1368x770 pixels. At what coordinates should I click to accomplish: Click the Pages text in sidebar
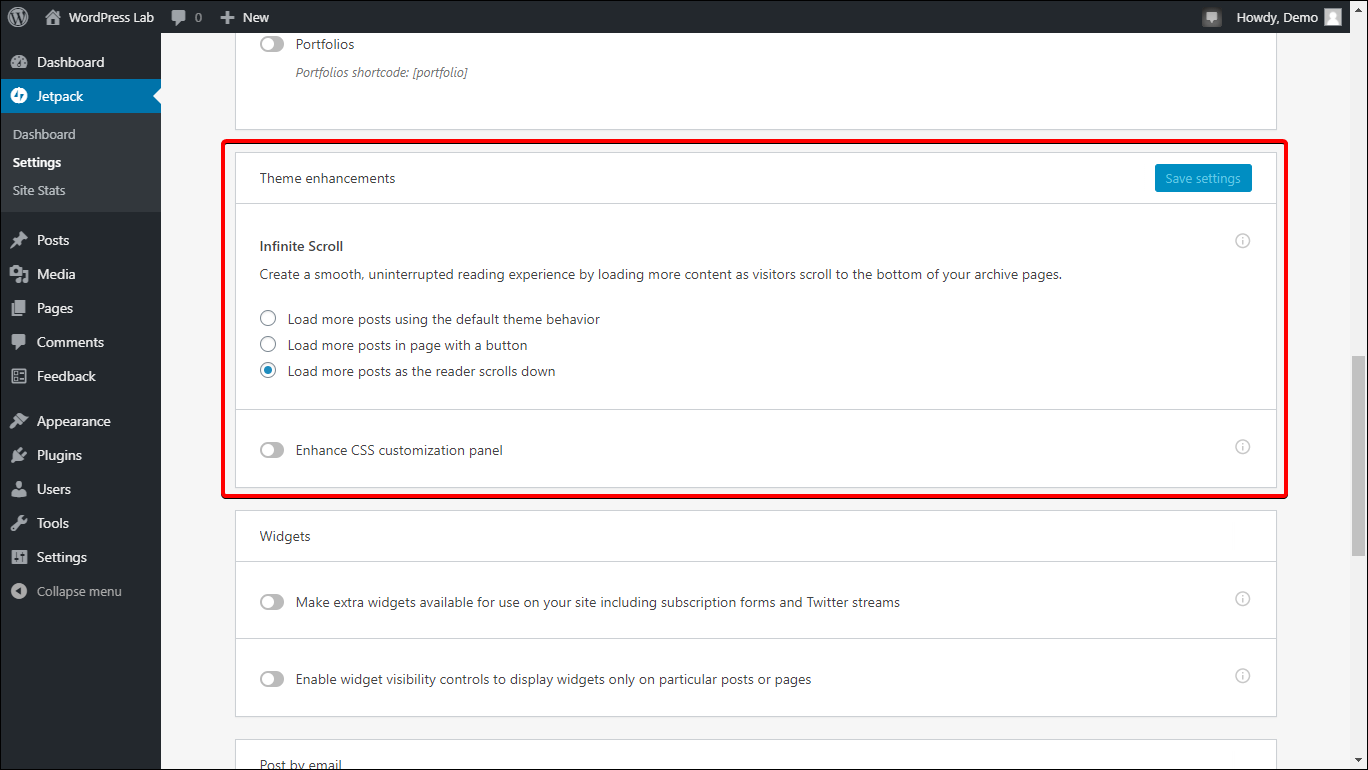[x=55, y=308]
